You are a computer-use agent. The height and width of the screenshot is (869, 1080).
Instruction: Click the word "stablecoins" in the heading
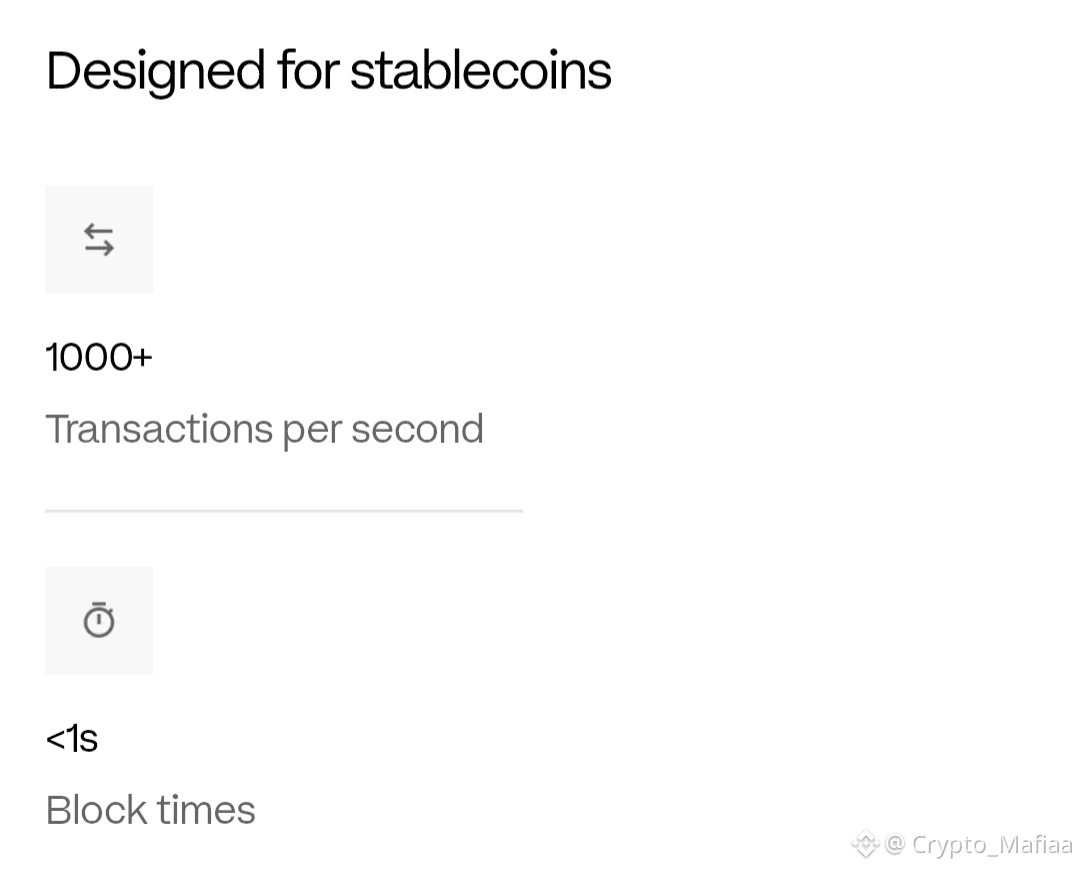click(480, 71)
